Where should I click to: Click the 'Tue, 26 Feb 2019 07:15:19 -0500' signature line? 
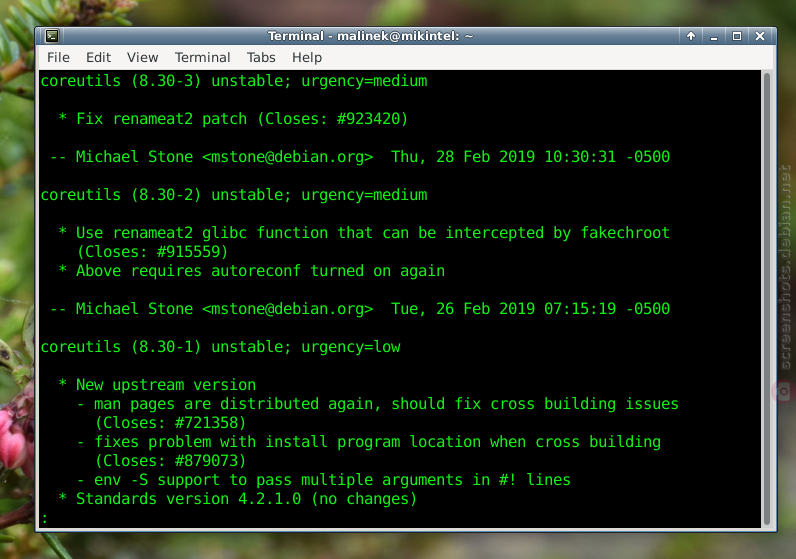click(360, 309)
